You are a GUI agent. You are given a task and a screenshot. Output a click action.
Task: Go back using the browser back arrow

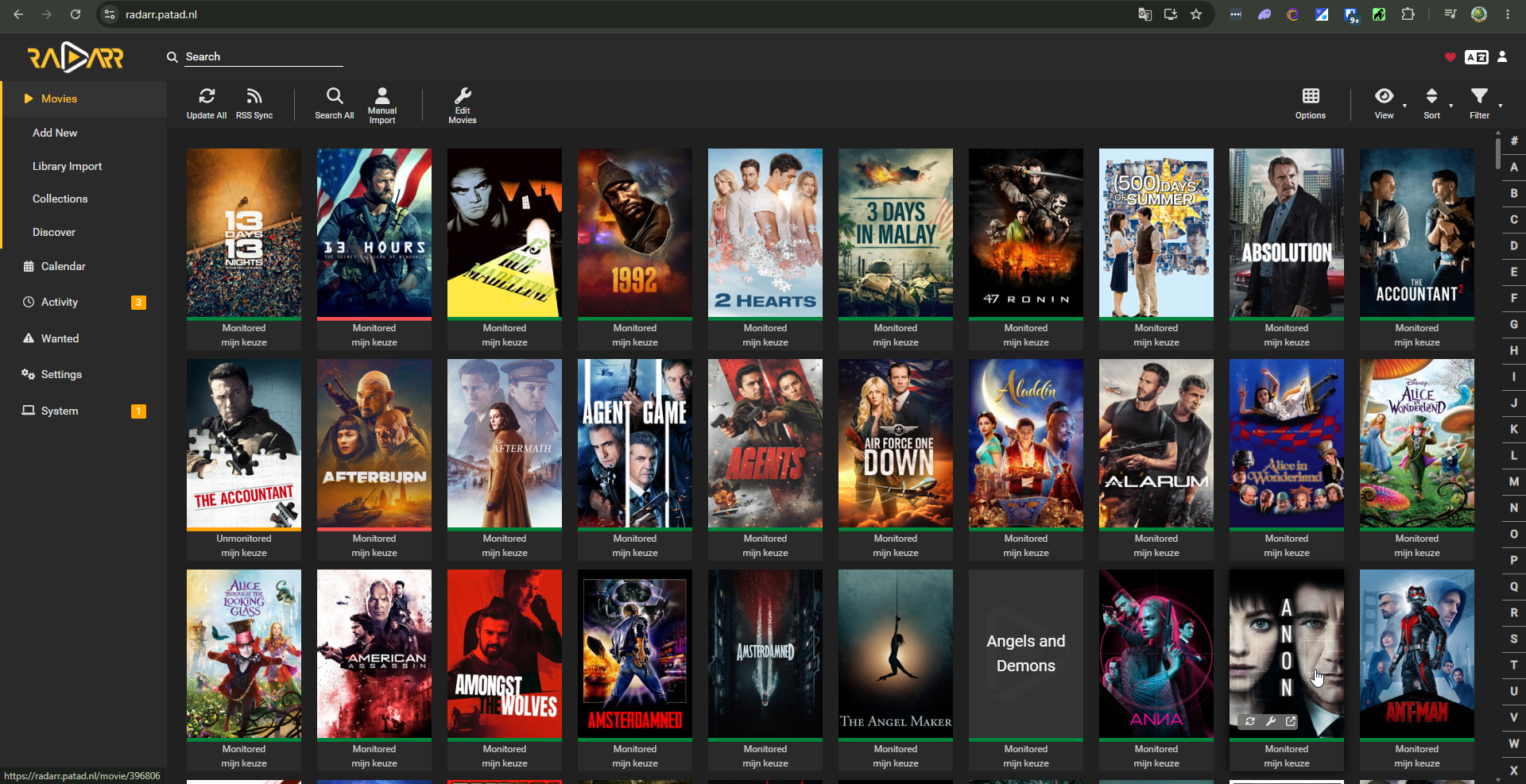click(x=18, y=14)
